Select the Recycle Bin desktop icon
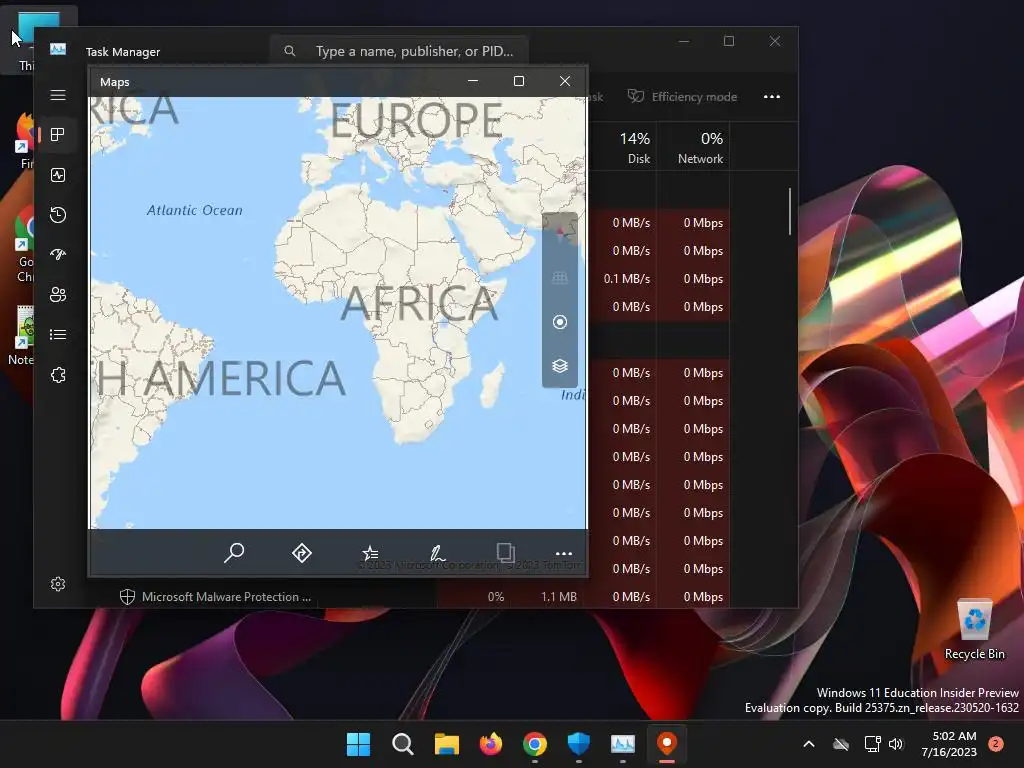Screen dimensions: 1024x768 (974, 629)
